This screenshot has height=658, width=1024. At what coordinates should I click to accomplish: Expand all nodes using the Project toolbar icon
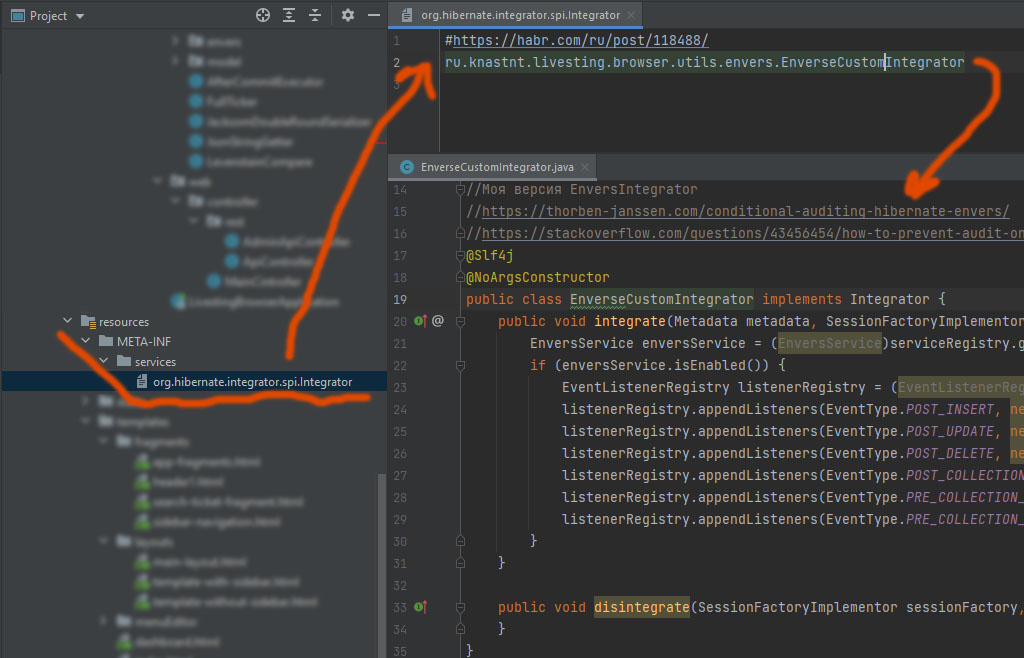pos(289,15)
